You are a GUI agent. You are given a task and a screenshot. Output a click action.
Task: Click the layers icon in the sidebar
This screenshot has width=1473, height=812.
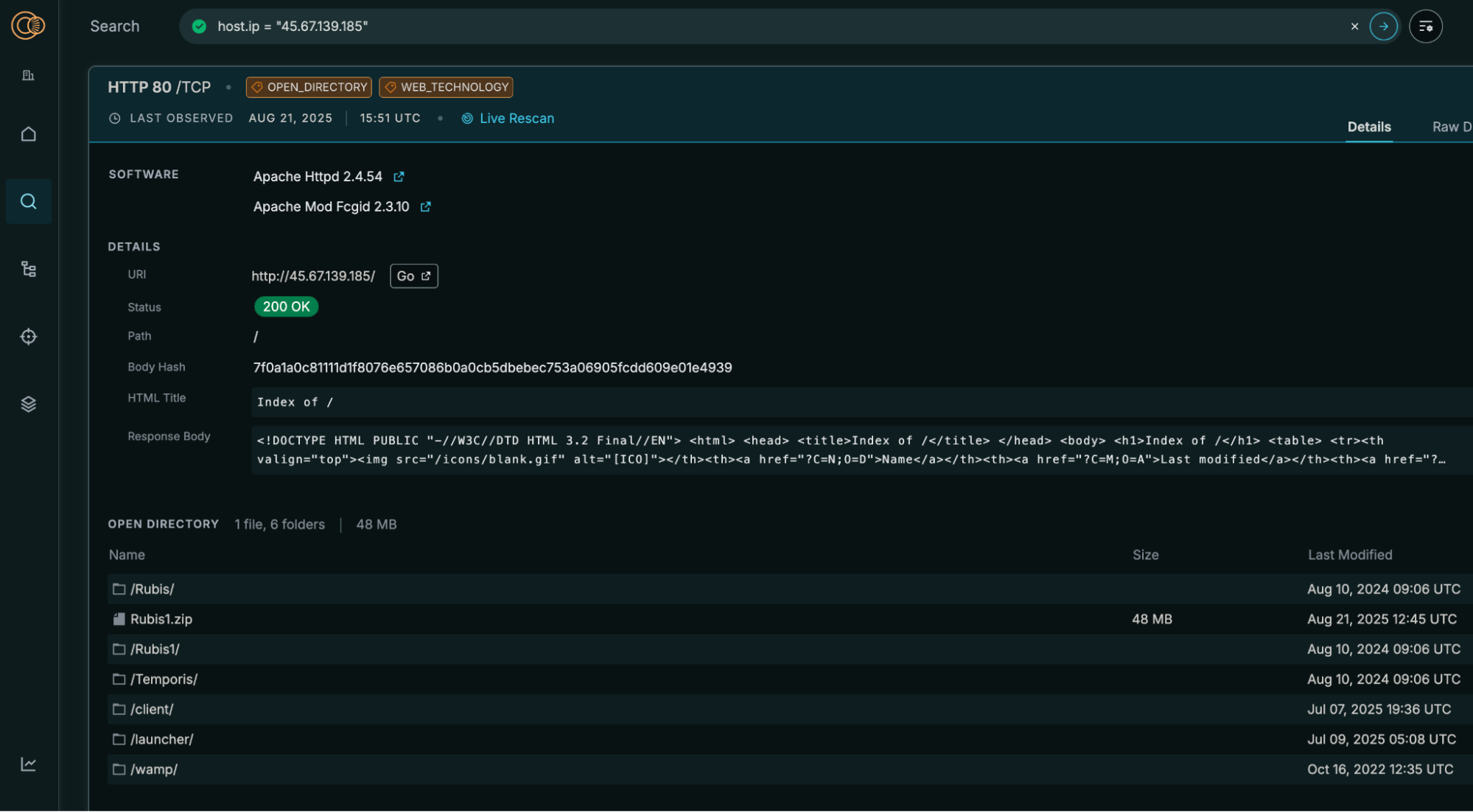(28, 403)
